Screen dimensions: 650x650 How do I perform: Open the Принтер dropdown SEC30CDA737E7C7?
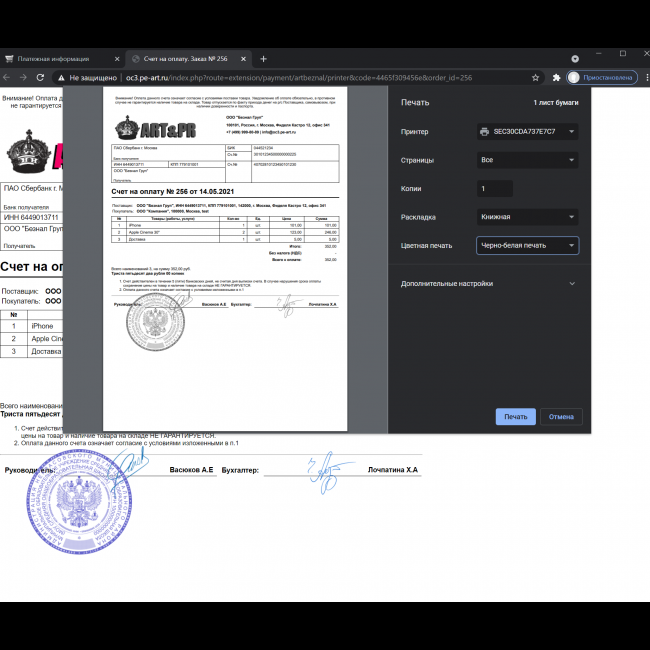coord(527,131)
